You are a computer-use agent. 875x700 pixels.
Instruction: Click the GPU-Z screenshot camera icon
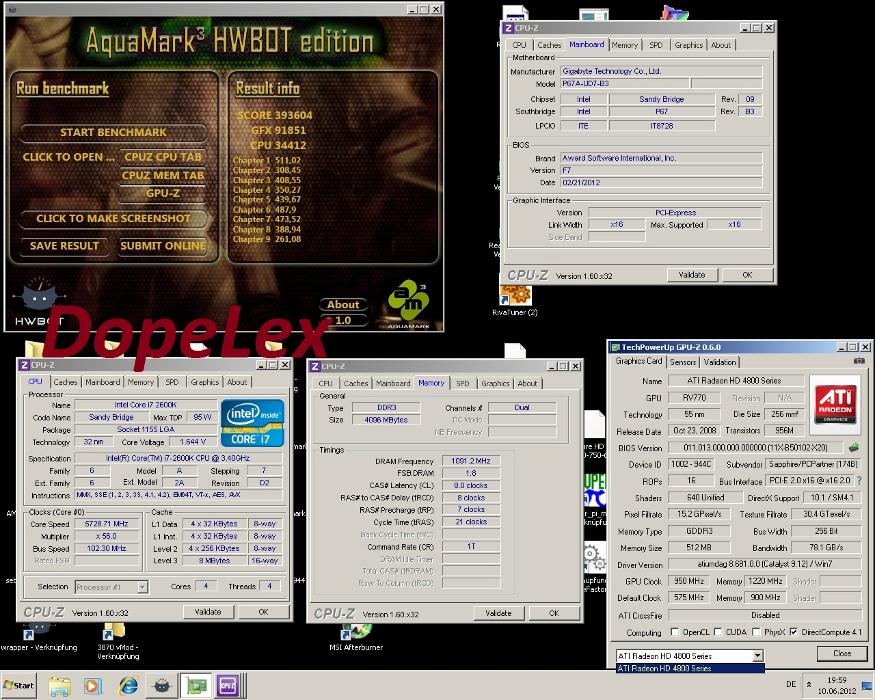859,361
